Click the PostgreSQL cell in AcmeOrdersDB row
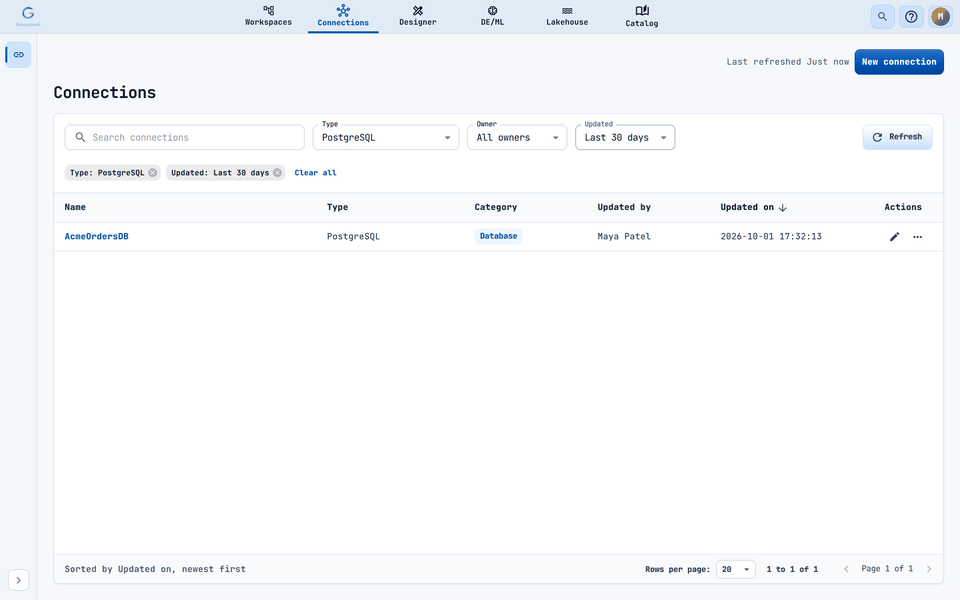 point(353,236)
